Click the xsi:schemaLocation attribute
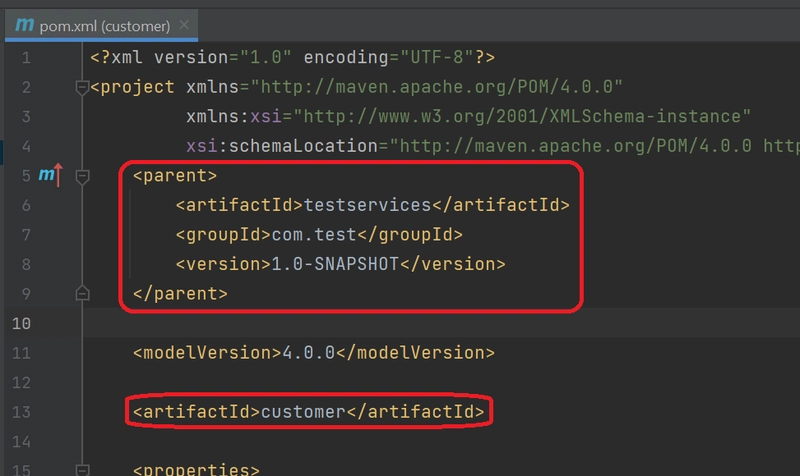The image size is (800, 476). pyautogui.click(x=282, y=146)
